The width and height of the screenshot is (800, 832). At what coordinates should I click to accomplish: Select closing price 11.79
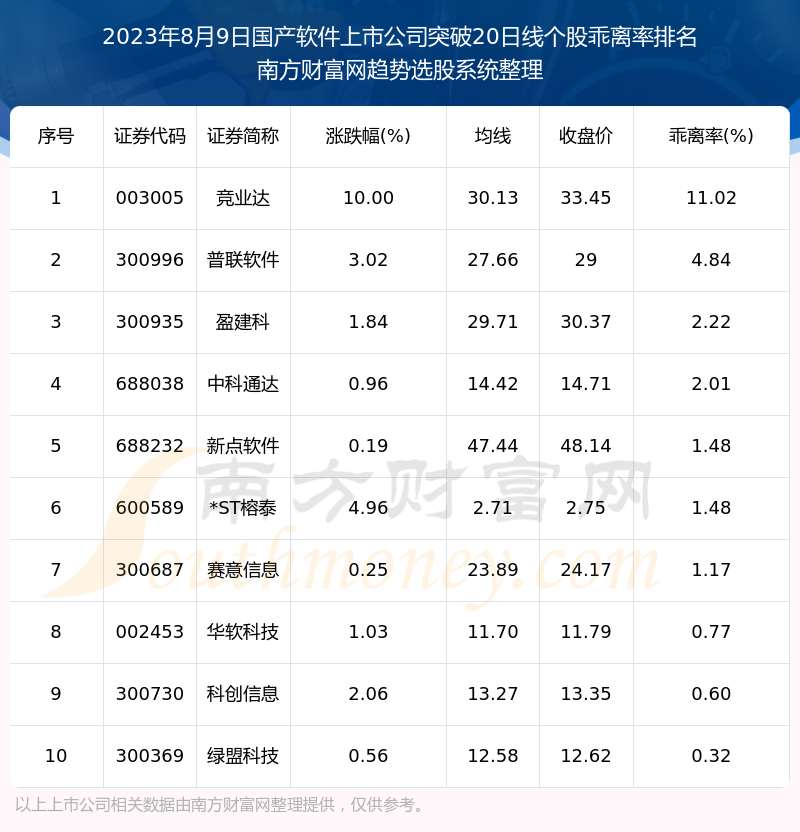586,632
